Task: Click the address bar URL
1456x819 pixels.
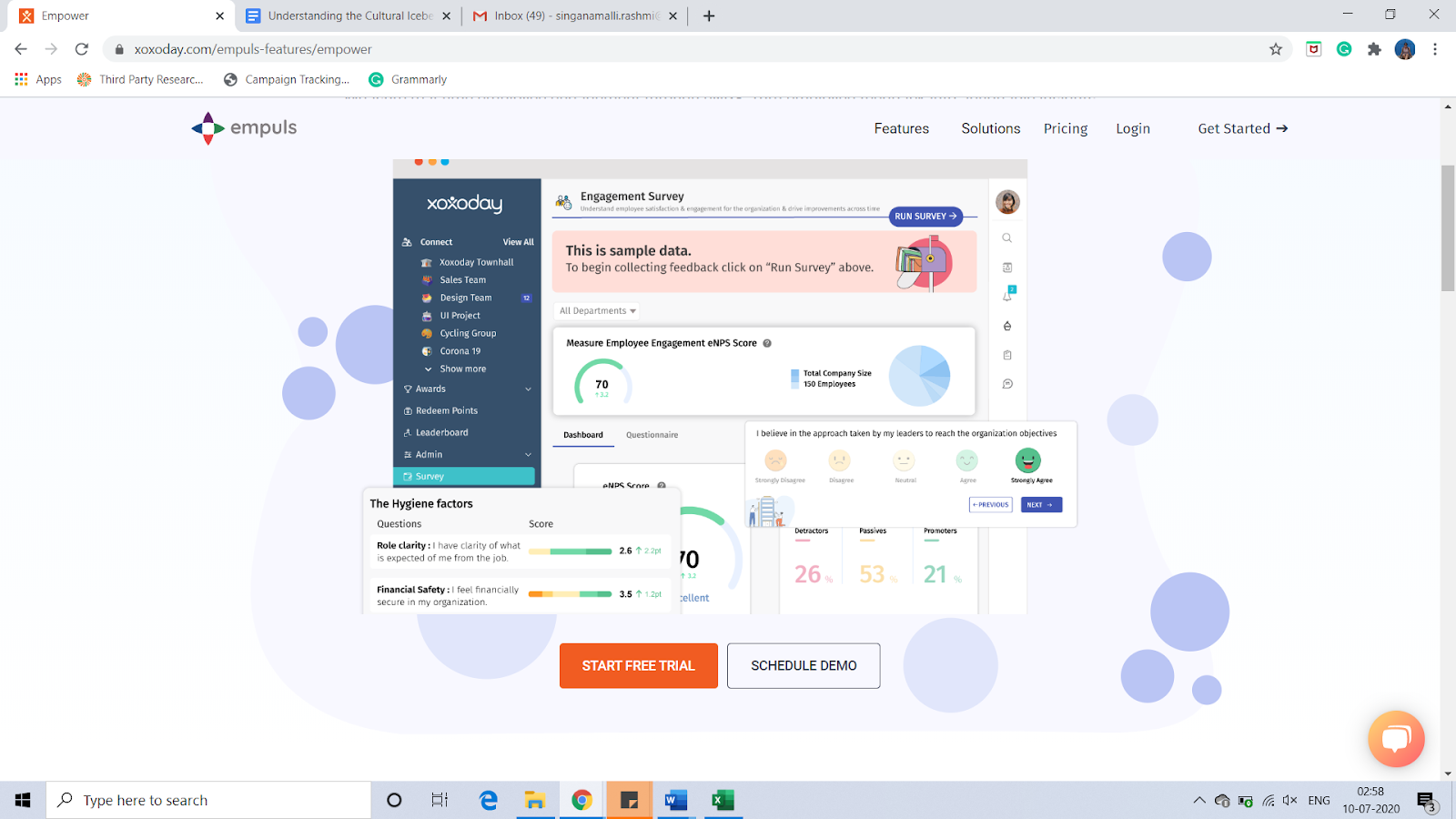Action: [x=253, y=49]
